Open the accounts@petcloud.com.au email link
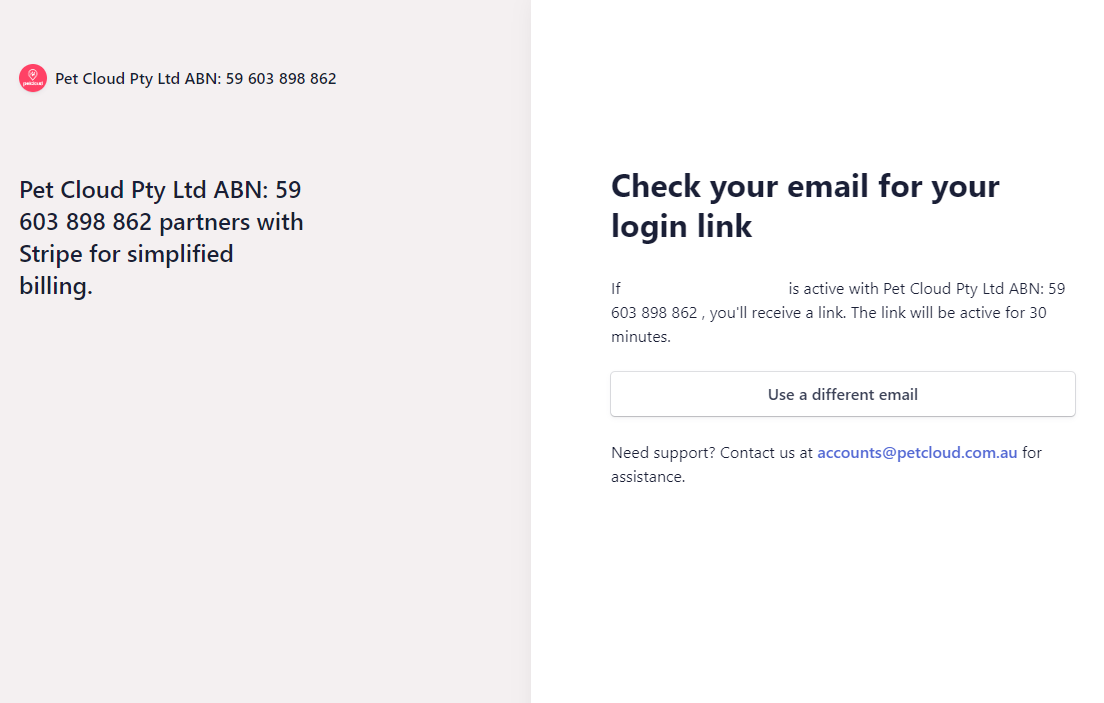Viewport: 1104px width, 703px height. pos(917,452)
